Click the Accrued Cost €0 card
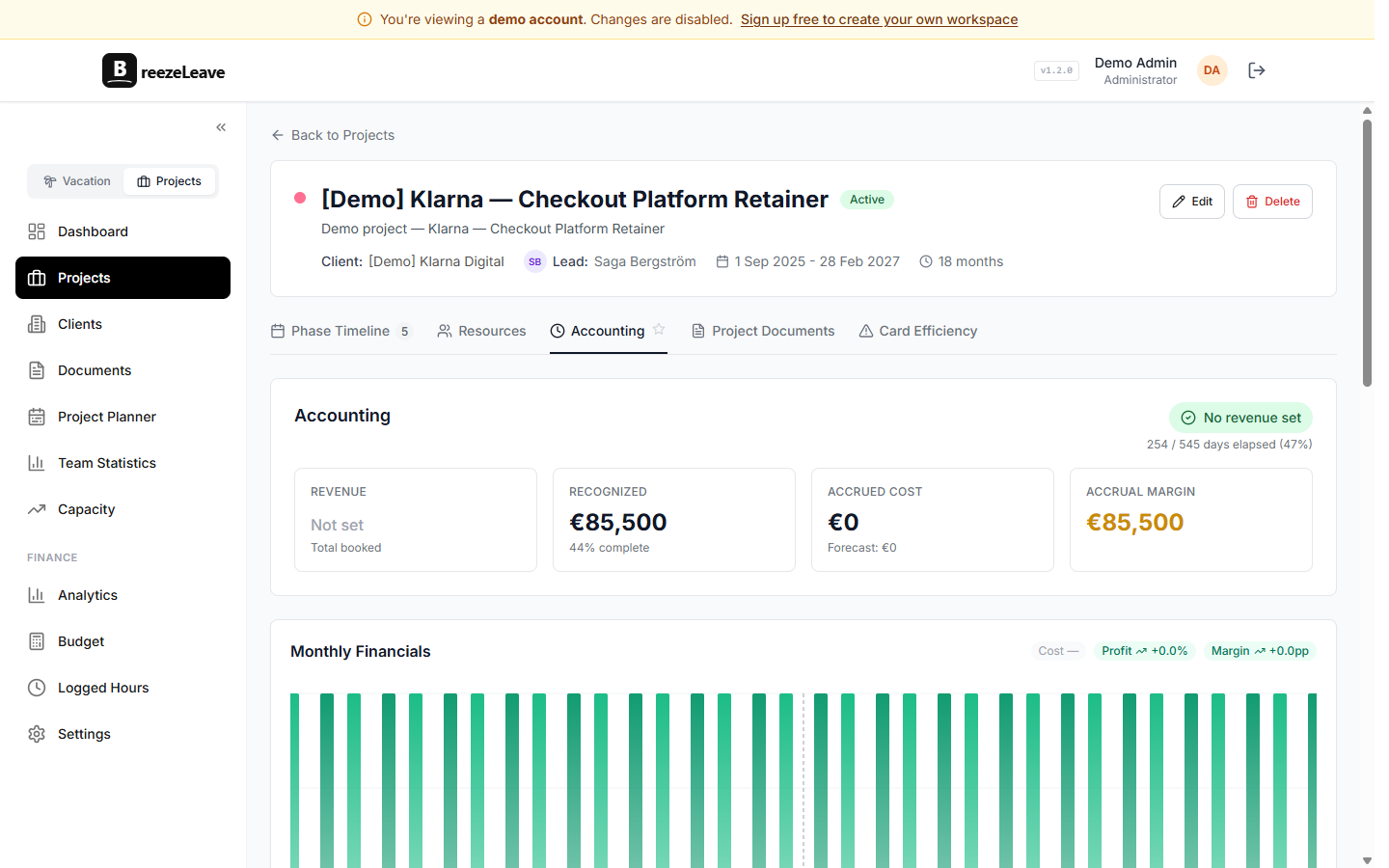The image size is (1389, 868). [x=933, y=520]
